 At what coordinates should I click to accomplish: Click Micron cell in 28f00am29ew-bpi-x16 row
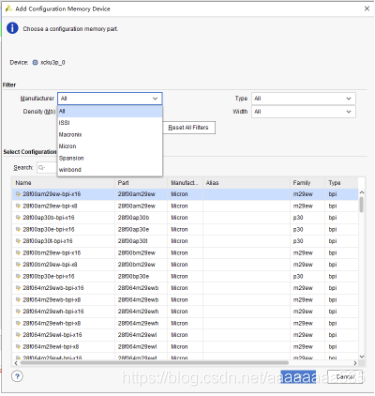point(185,194)
